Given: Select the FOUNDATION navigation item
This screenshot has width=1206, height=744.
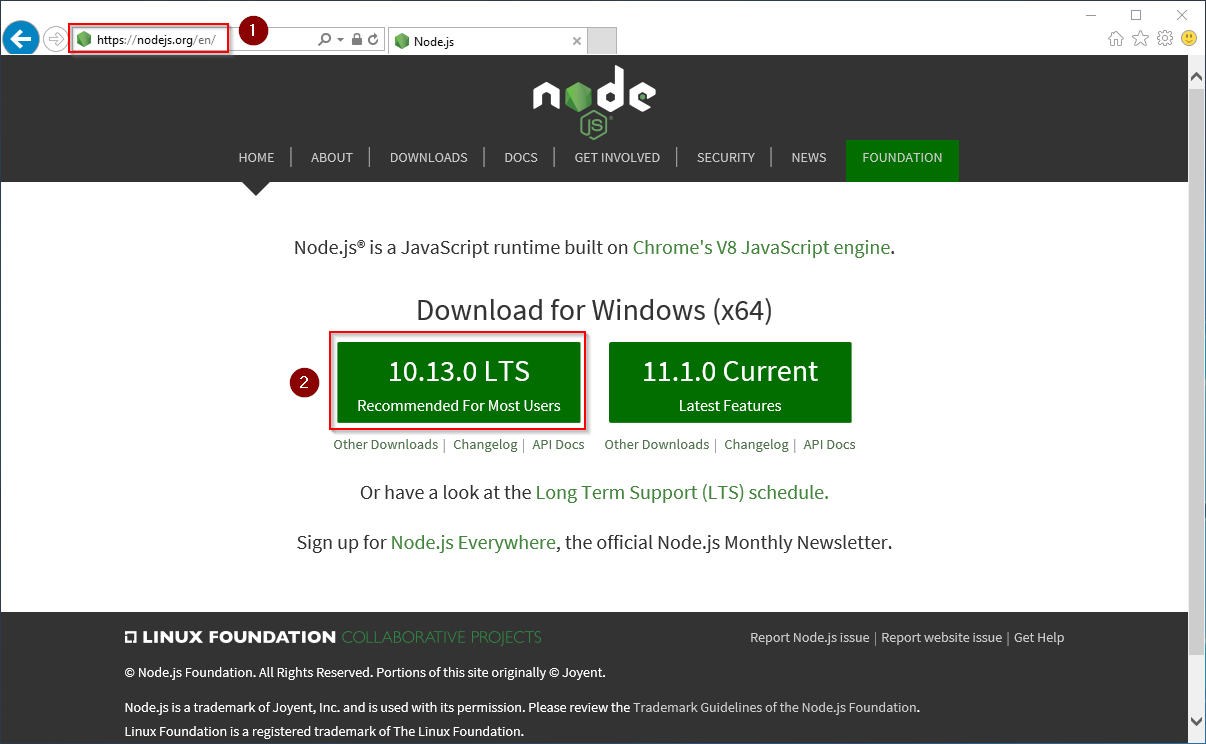Looking at the screenshot, I should click(x=902, y=158).
